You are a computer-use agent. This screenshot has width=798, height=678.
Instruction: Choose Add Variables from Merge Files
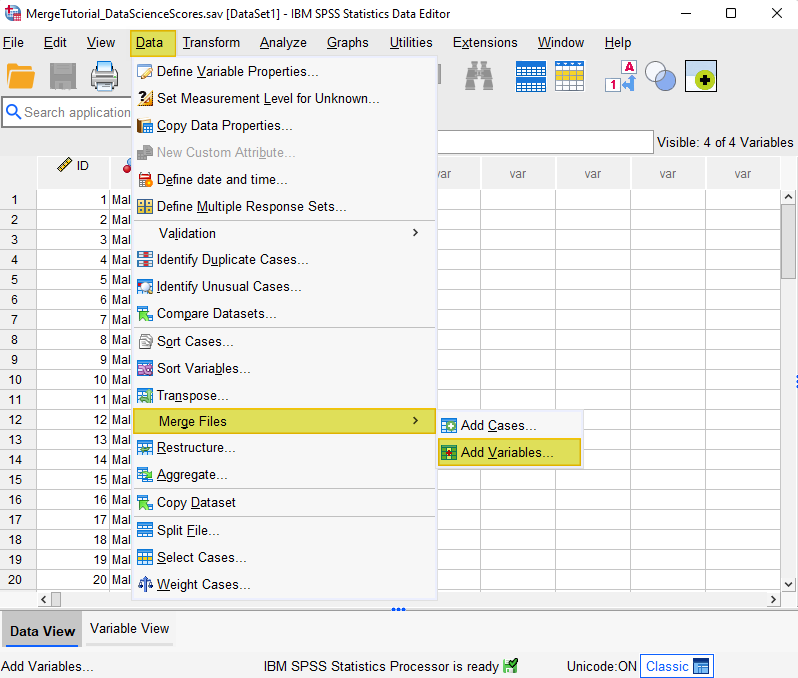coord(509,453)
